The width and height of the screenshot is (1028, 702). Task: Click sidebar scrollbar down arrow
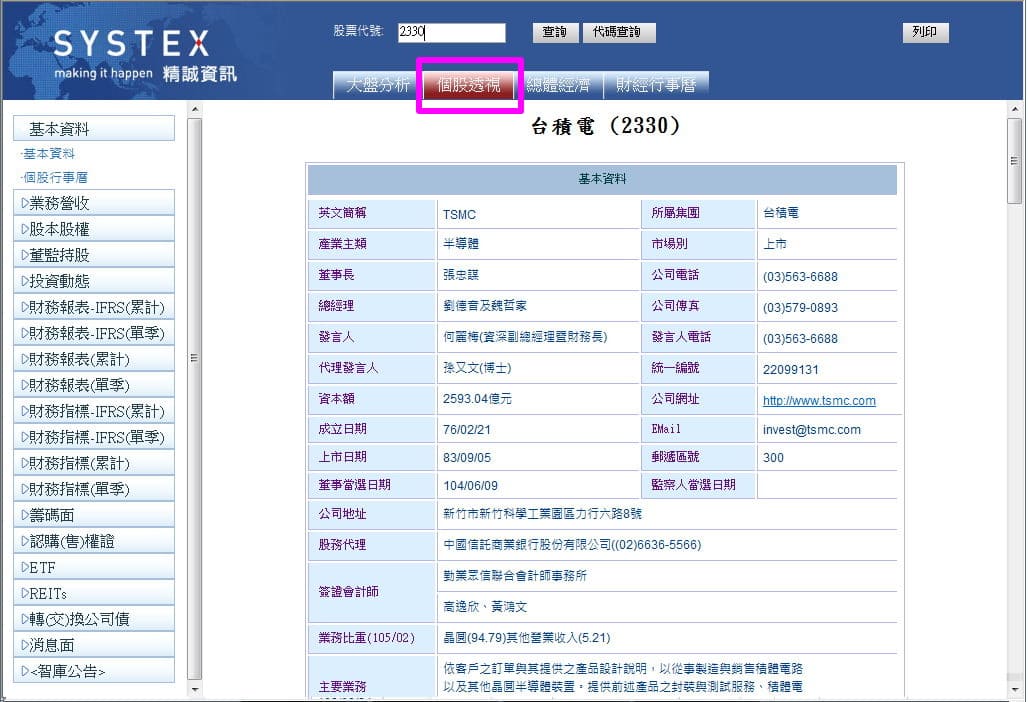[x=194, y=690]
